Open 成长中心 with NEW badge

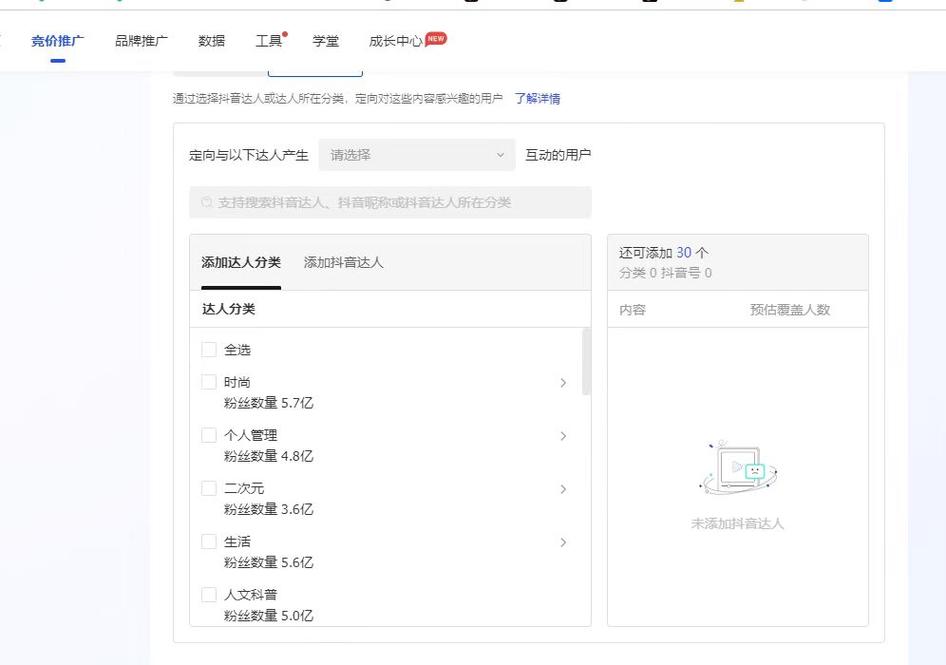(x=396, y=41)
